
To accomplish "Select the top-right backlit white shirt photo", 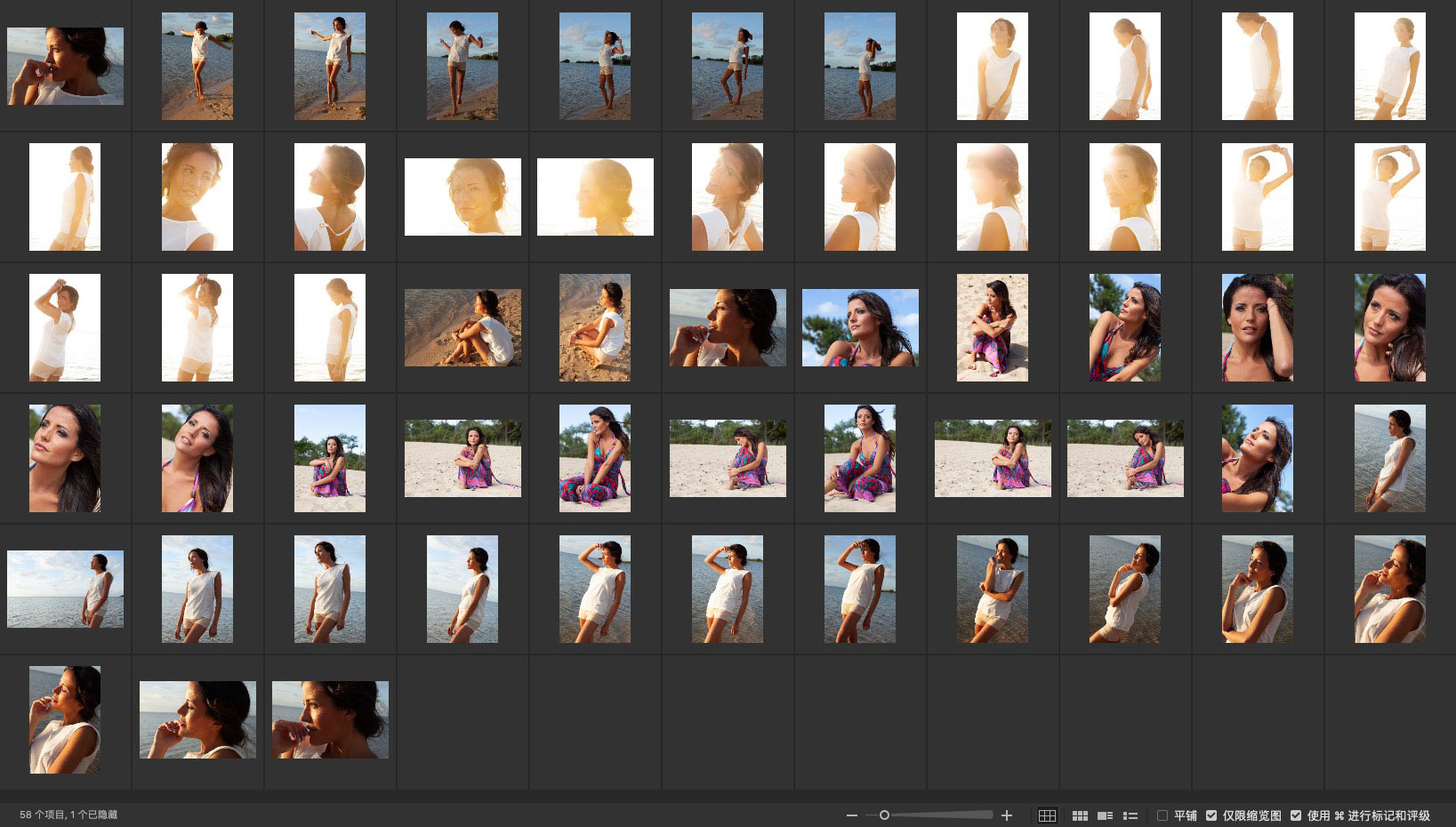I will tap(1389, 66).
